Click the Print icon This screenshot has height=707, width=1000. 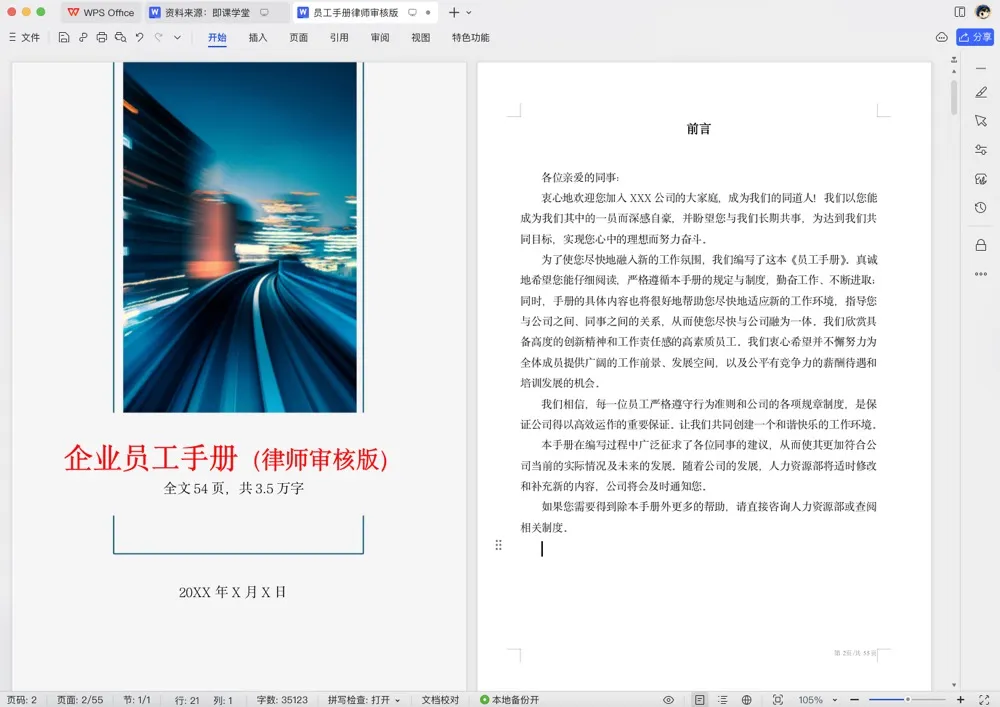(101, 38)
